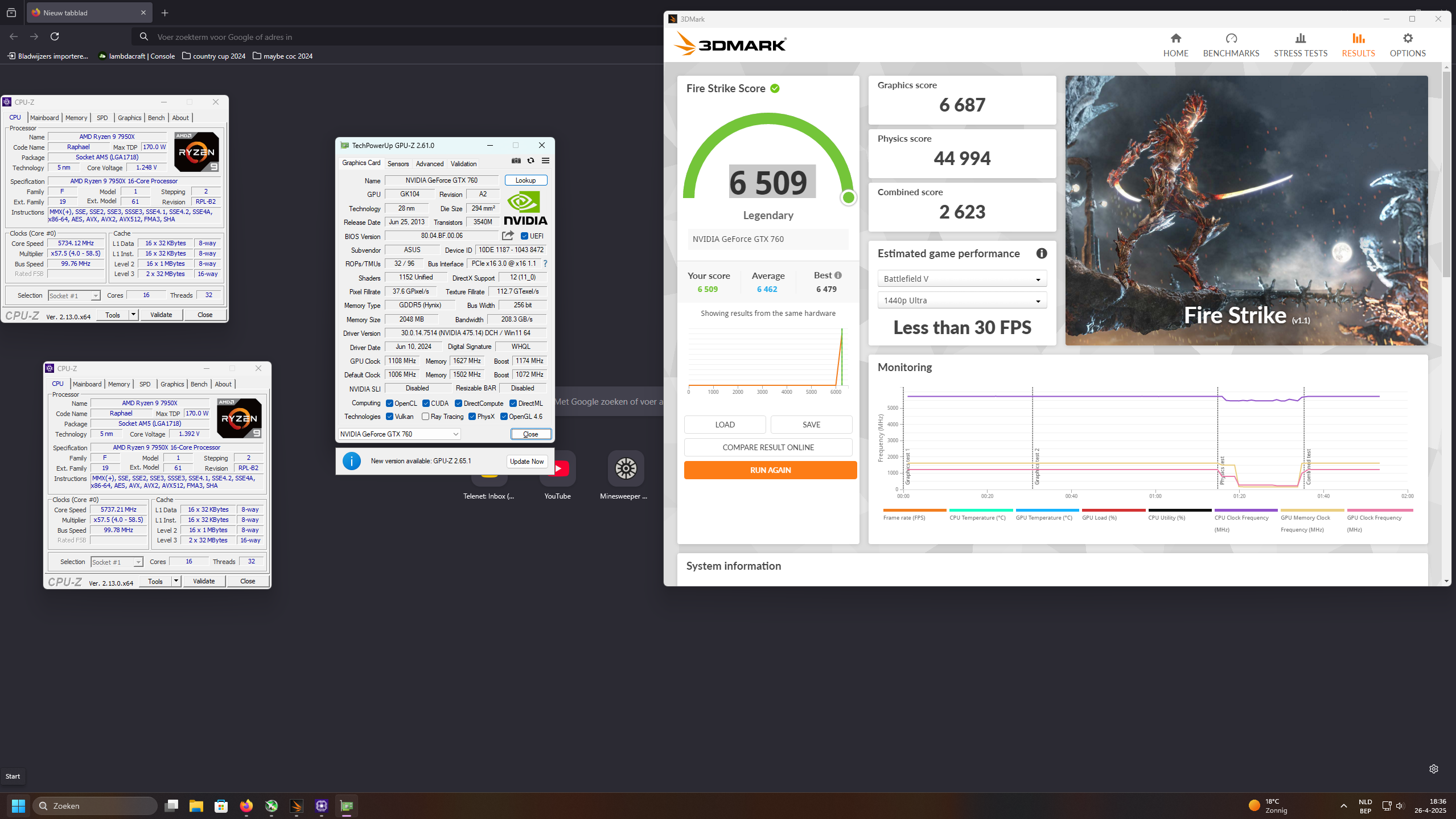Toggle Ray Tracing checkbox in GPU-Z
This screenshot has width=1456, height=819.
tap(425, 417)
